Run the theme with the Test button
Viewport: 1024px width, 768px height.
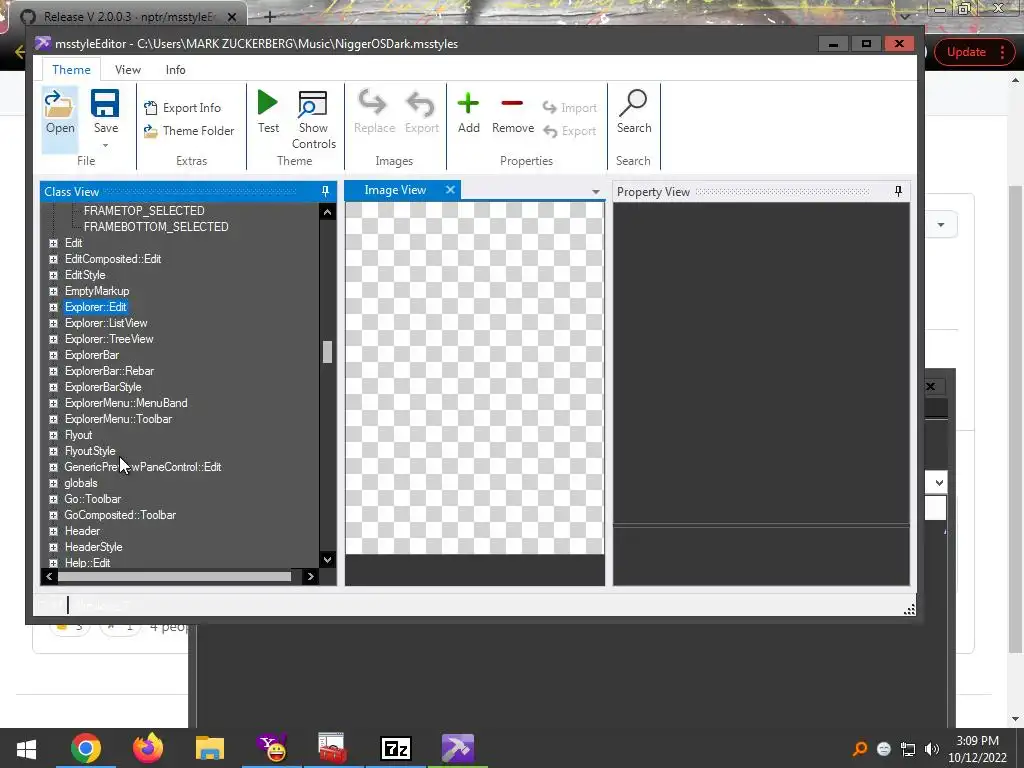click(x=268, y=112)
